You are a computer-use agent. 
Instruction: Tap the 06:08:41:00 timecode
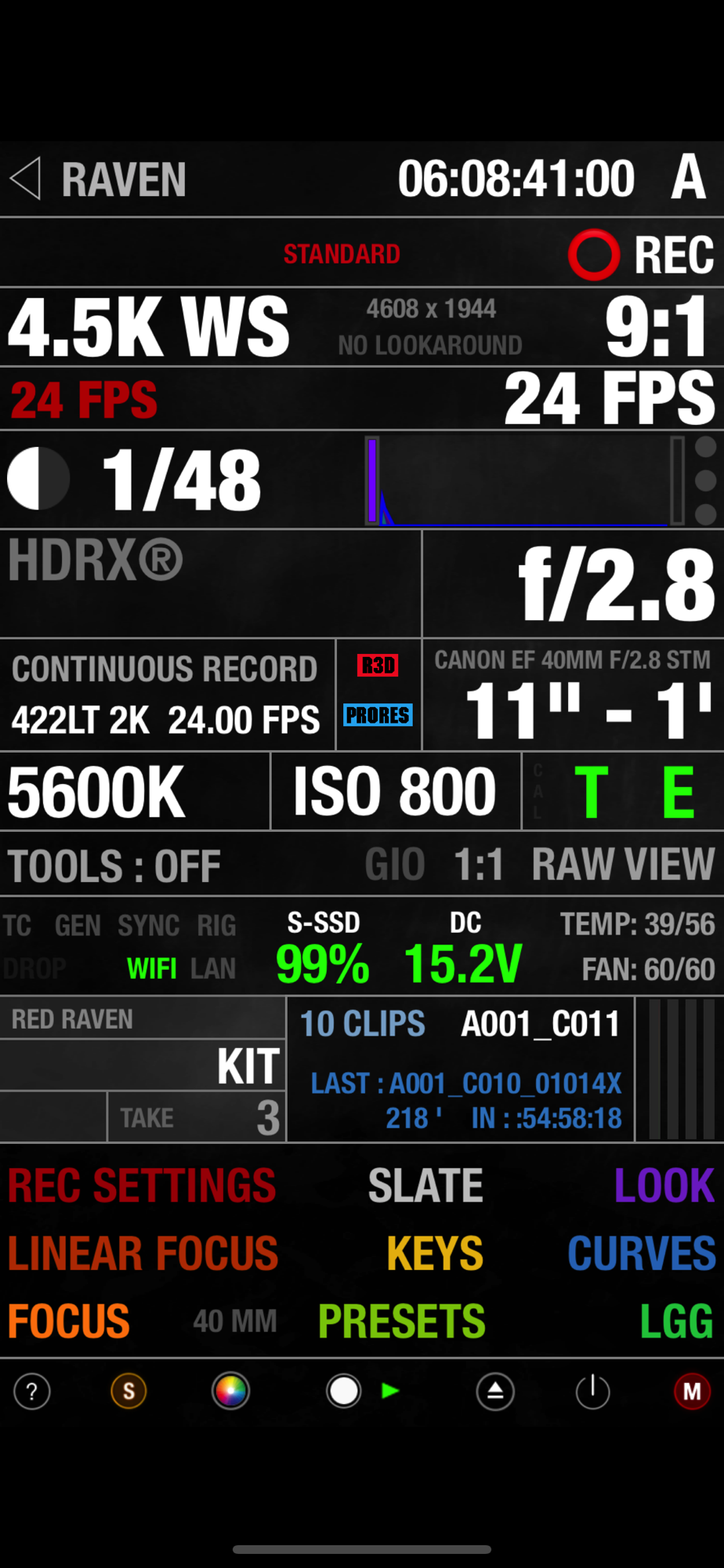(x=516, y=179)
